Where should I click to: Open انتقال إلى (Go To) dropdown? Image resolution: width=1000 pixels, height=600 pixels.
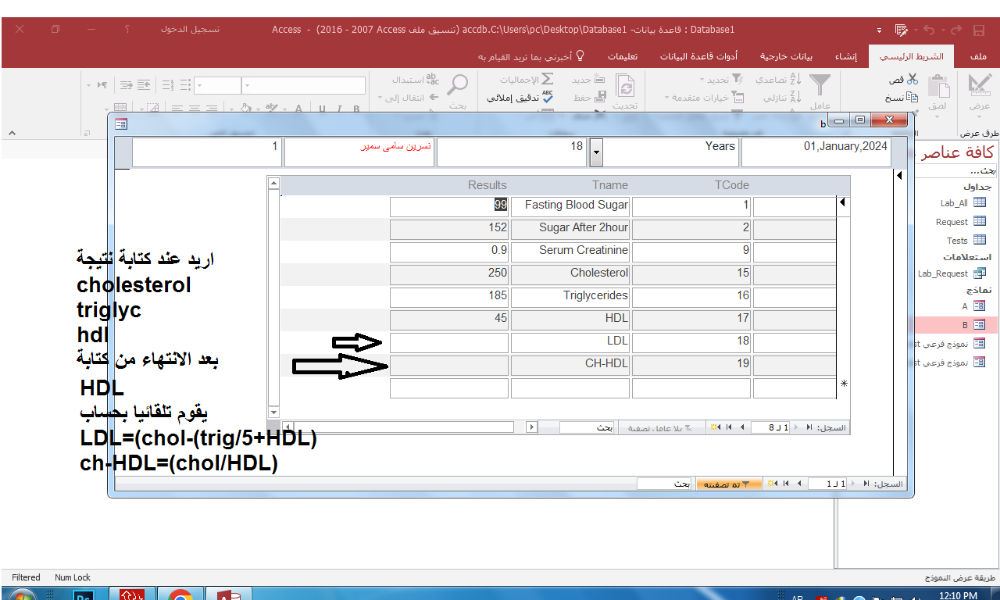tap(408, 97)
